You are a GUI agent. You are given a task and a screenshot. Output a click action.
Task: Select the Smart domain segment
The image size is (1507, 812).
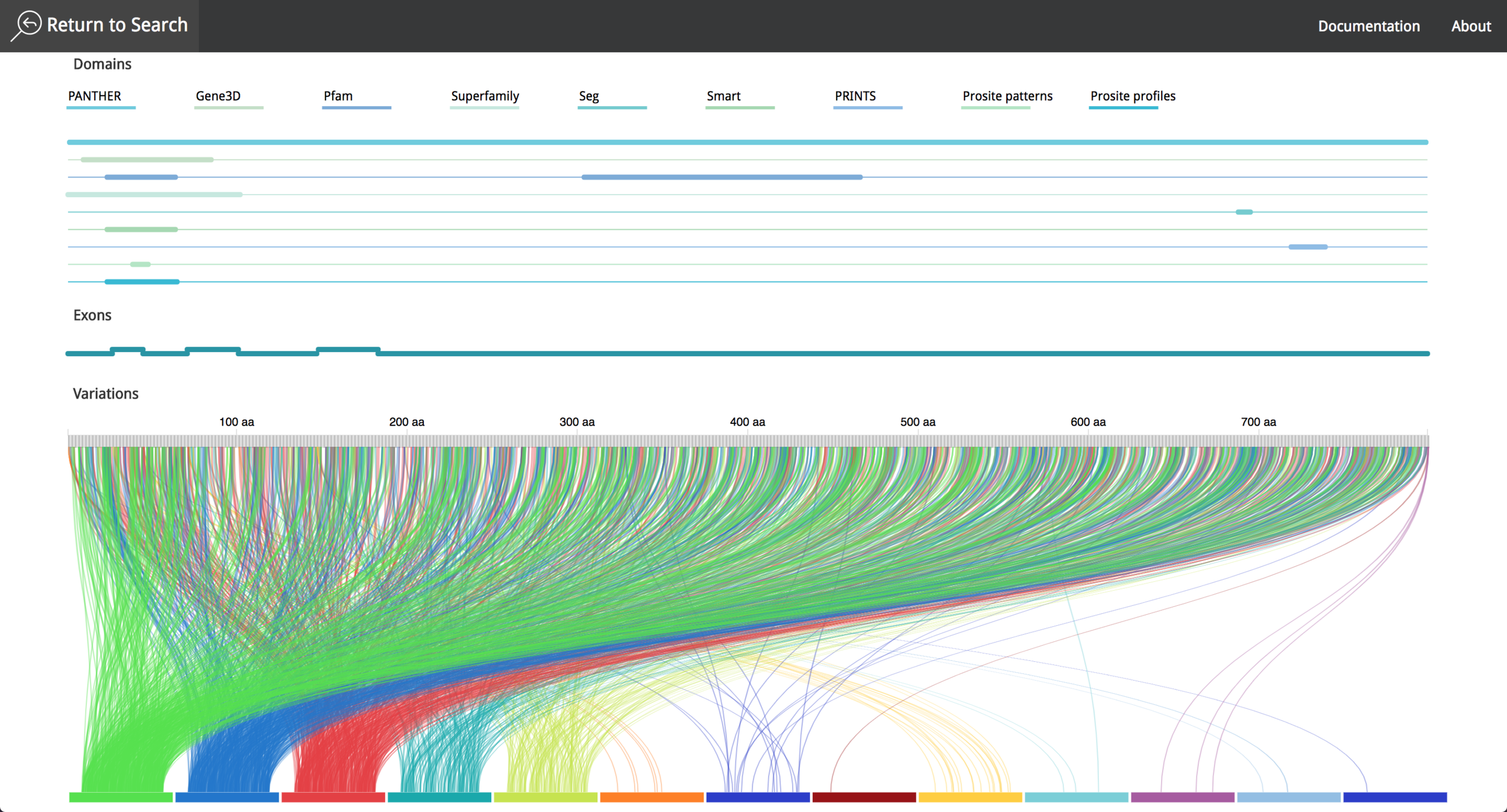pos(141,230)
